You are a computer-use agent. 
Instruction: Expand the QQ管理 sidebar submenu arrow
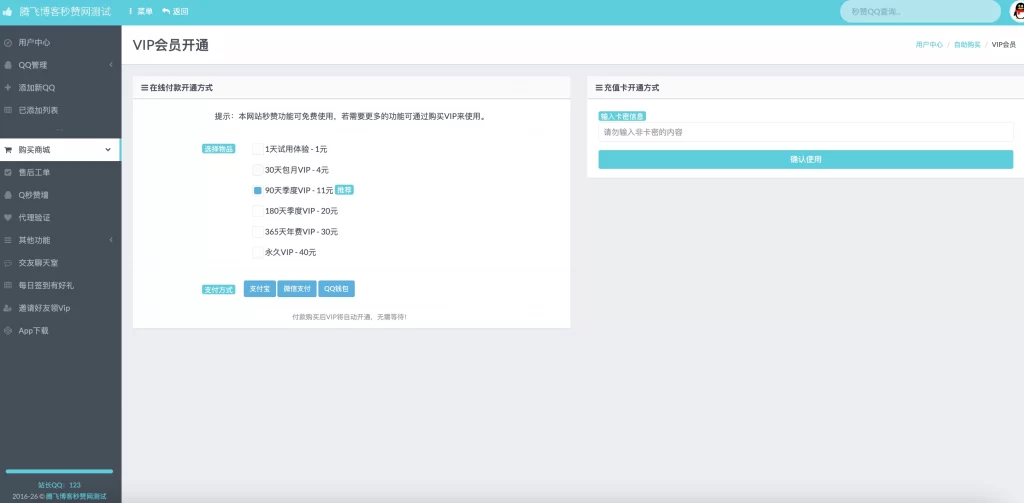tap(110, 65)
